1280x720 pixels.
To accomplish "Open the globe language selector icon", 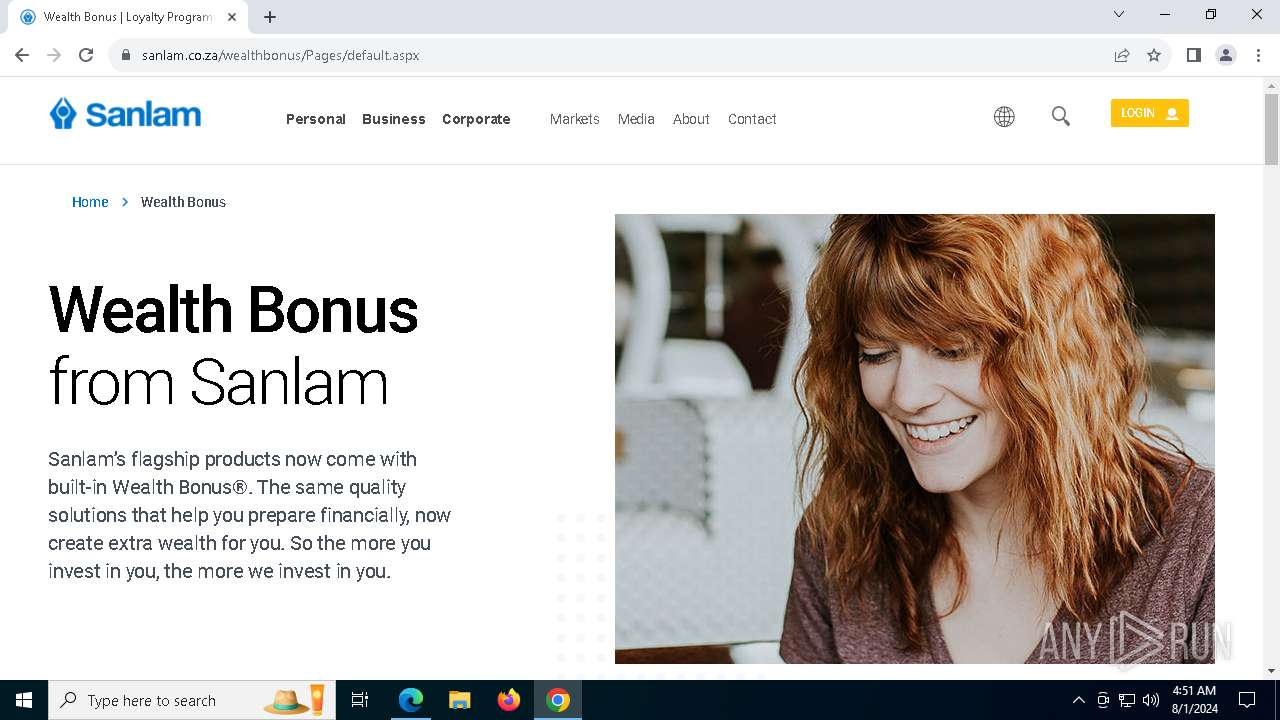I will tap(1004, 117).
